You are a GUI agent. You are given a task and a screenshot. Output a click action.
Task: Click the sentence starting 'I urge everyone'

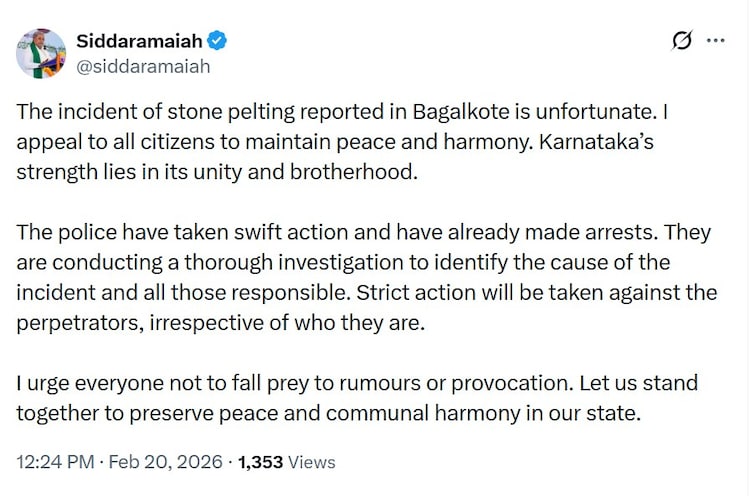click(x=295, y=384)
